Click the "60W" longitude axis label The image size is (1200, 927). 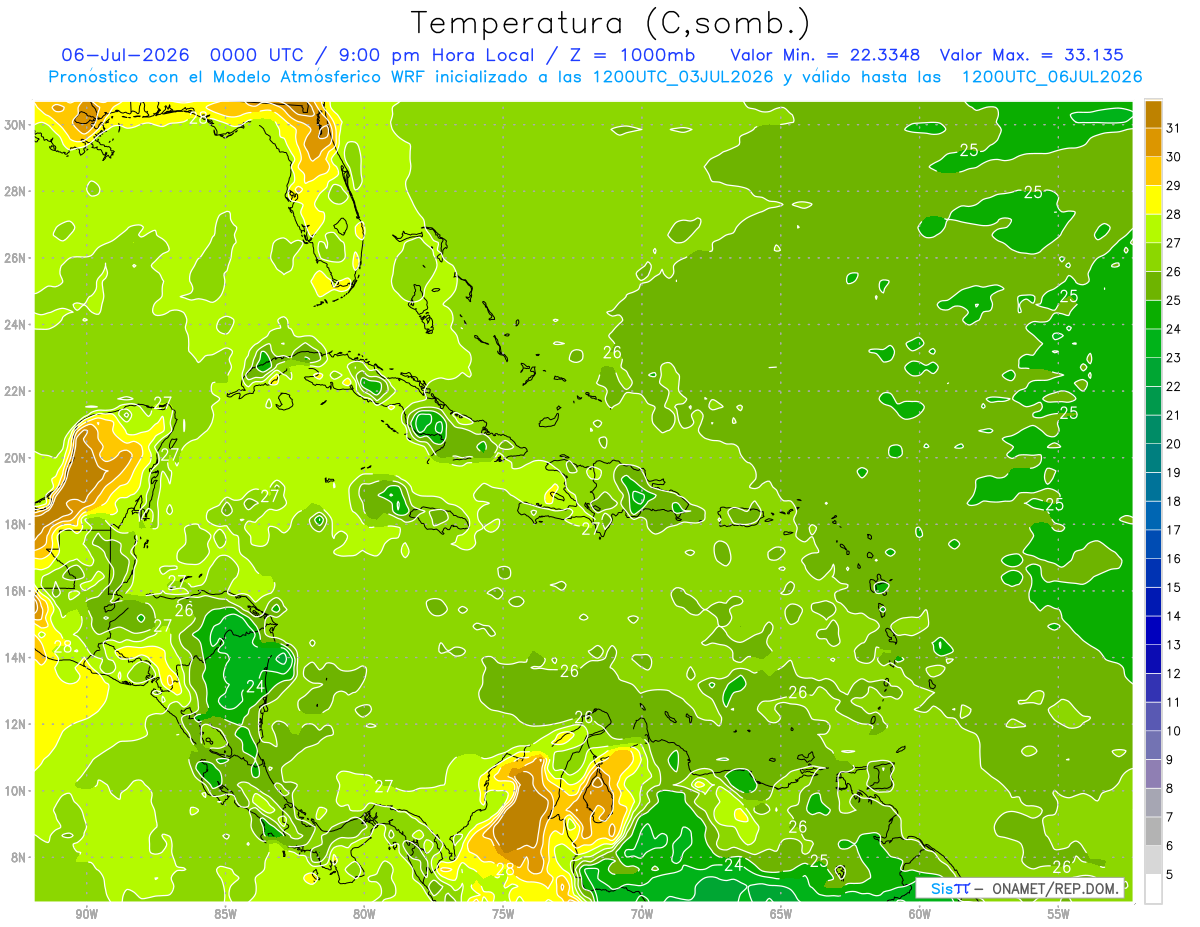pos(920,914)
